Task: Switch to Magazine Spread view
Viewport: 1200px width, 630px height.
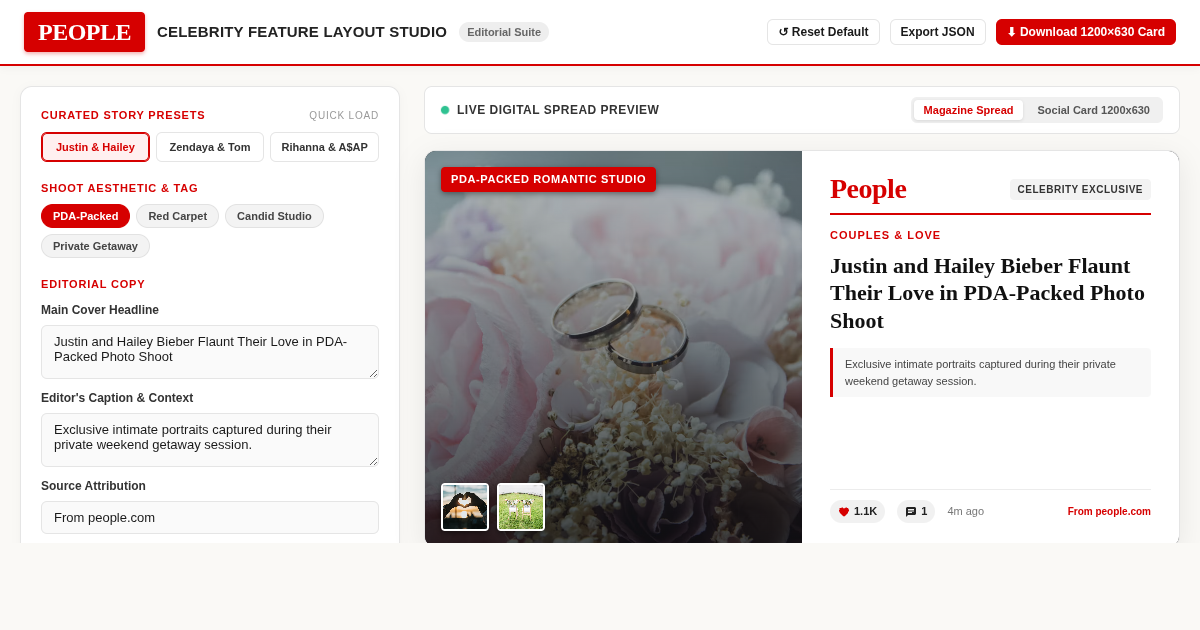Action: coord(968,110)
